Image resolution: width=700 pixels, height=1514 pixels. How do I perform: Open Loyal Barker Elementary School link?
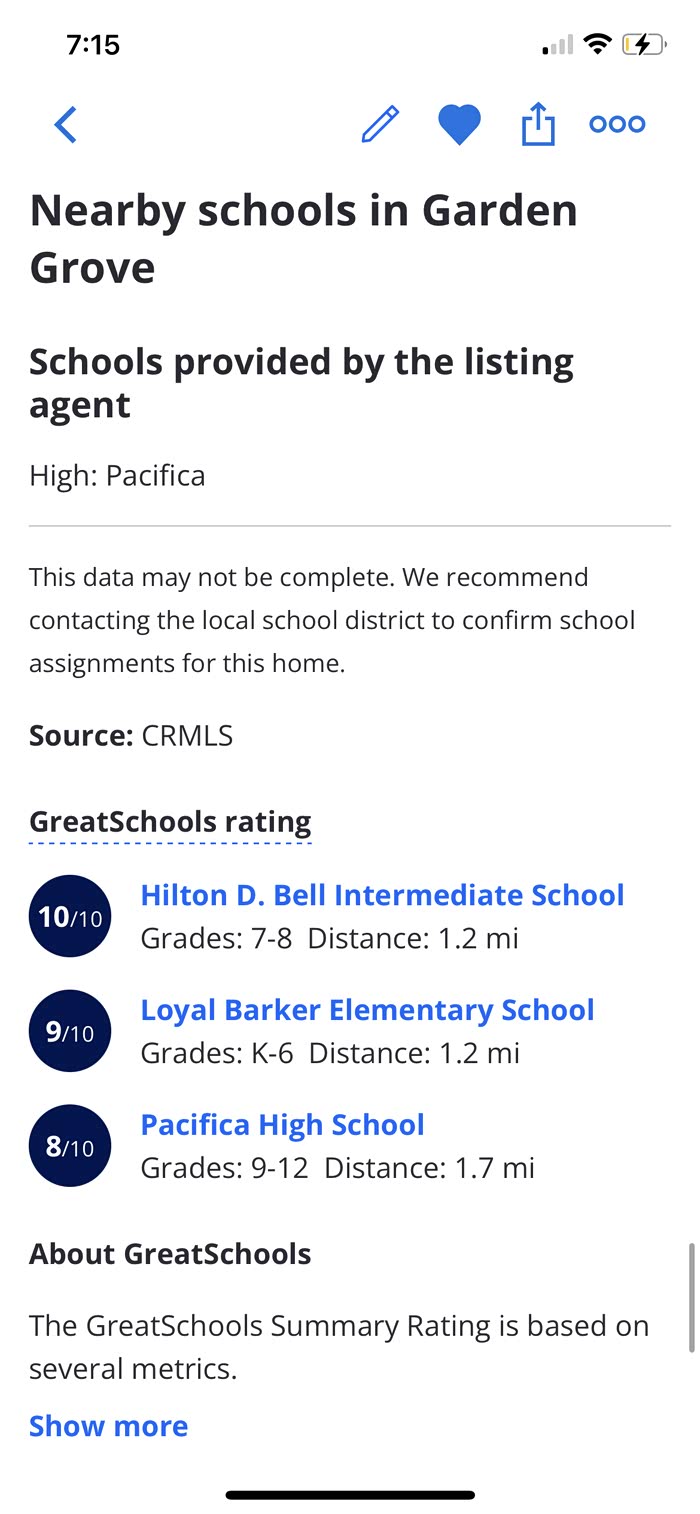coord(367,1010)
